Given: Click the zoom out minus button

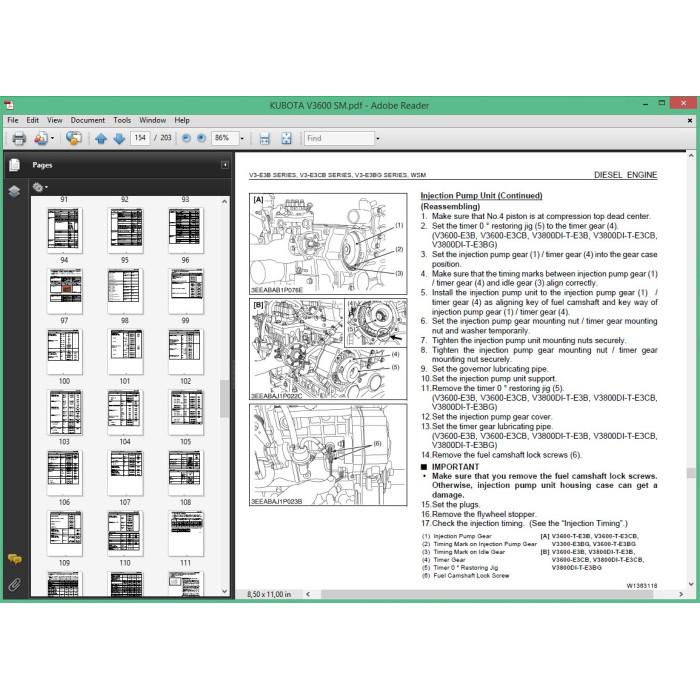Looking at the screenshot, I should pos(186,138).
